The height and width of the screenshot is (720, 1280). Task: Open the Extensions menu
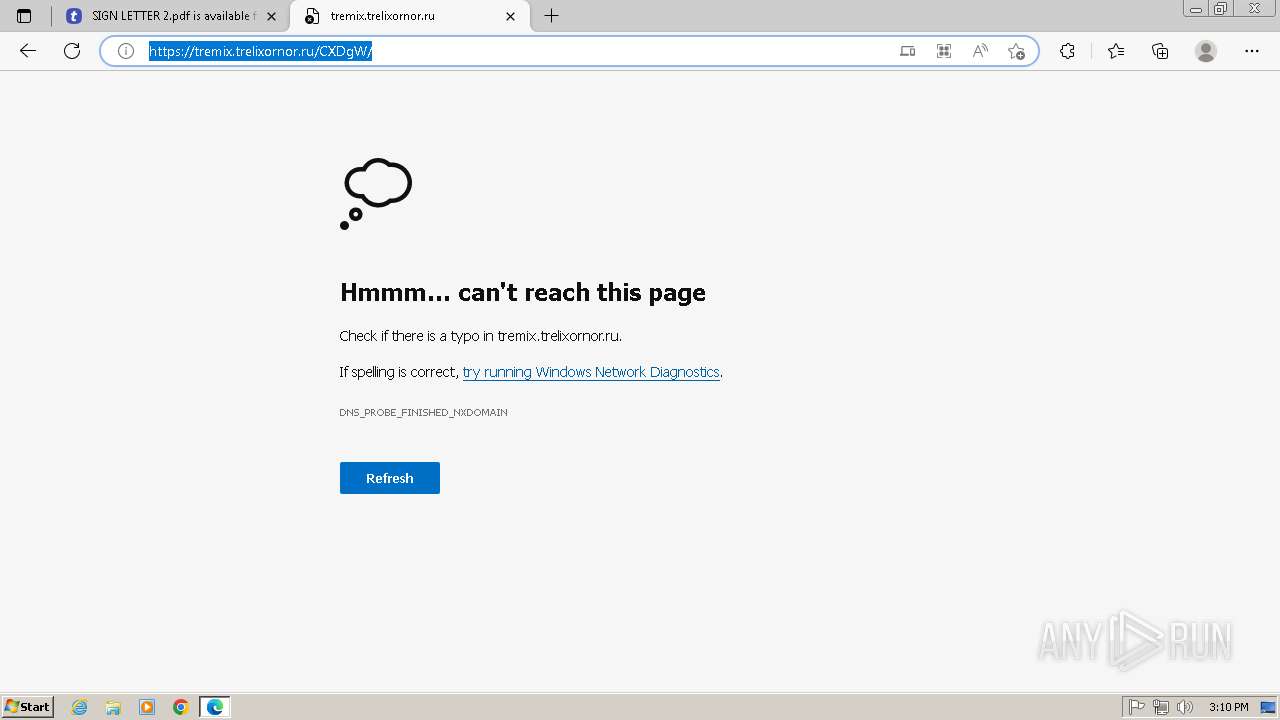click(1067, 51)
